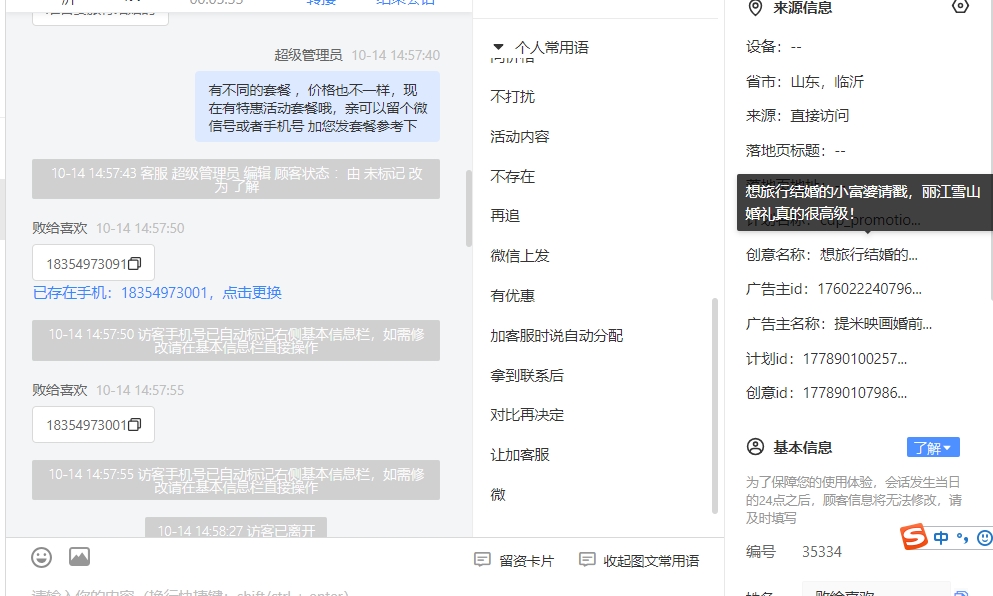This screenshot has width=993, height=596.
Task: Click the 败给喜欢 name at 14:57:50
Action: (60, 228)
